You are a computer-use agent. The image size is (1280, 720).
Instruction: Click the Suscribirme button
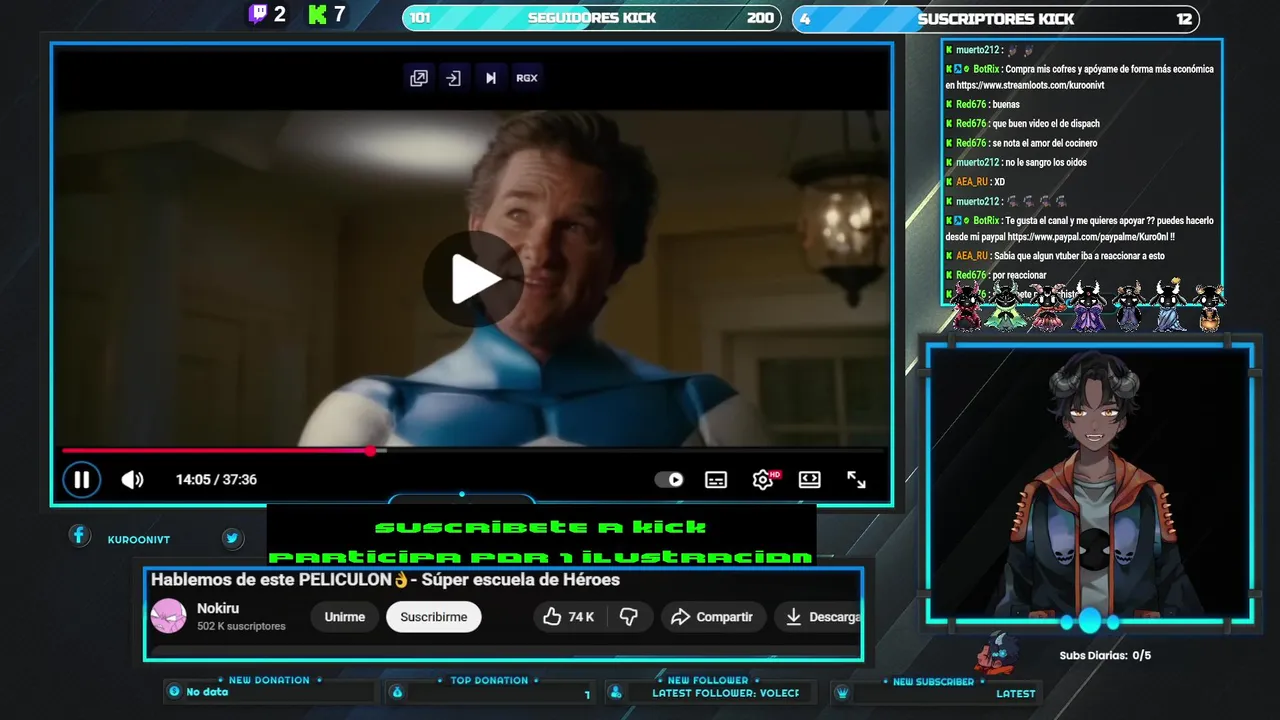click(x=434, y=617)
